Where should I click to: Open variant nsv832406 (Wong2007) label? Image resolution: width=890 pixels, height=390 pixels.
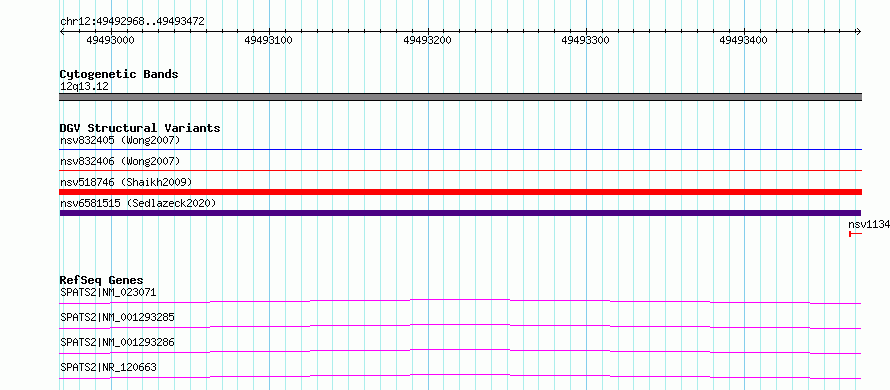[120, 161]
